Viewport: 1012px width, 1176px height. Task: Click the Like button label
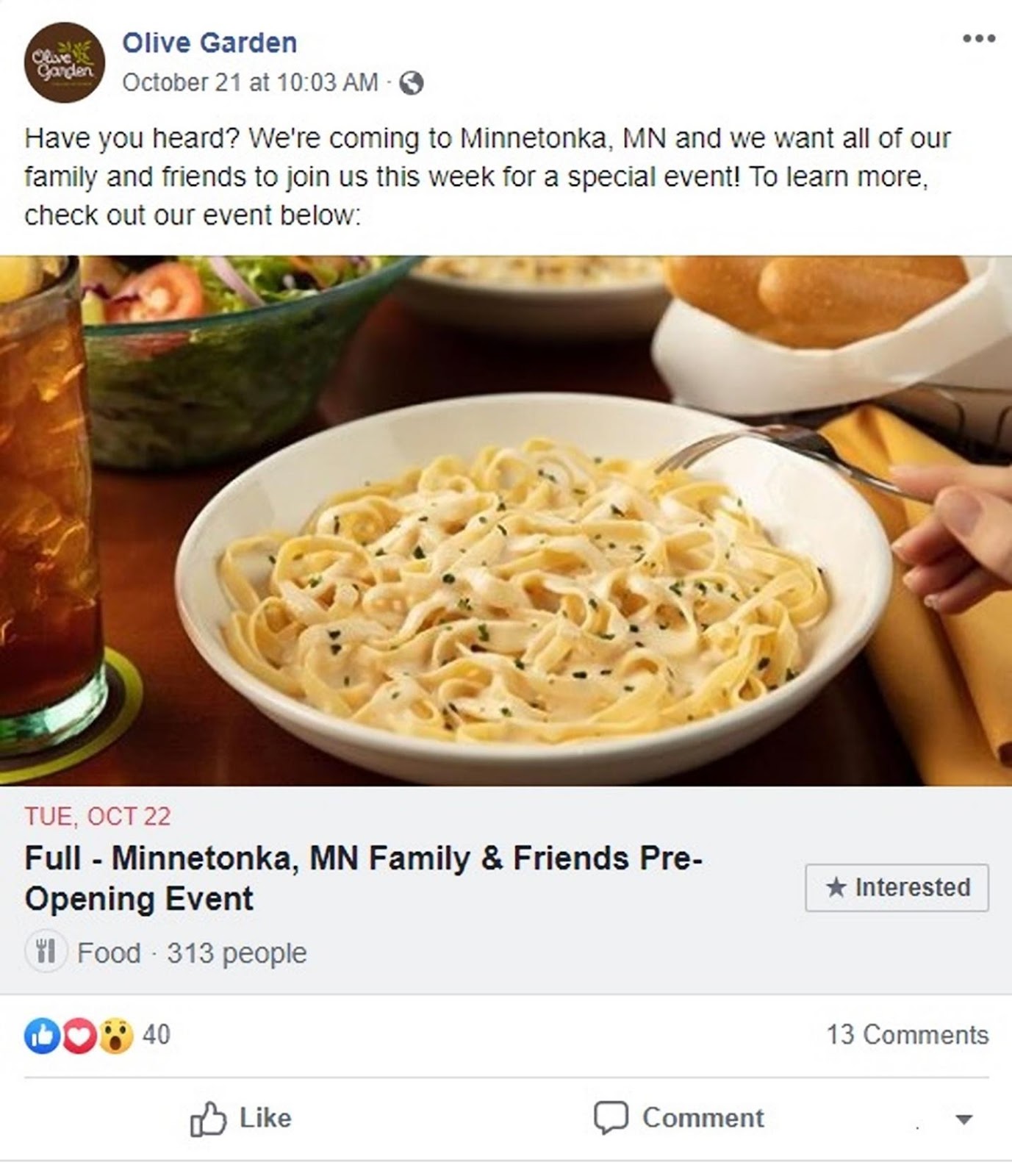[265, 1118]
